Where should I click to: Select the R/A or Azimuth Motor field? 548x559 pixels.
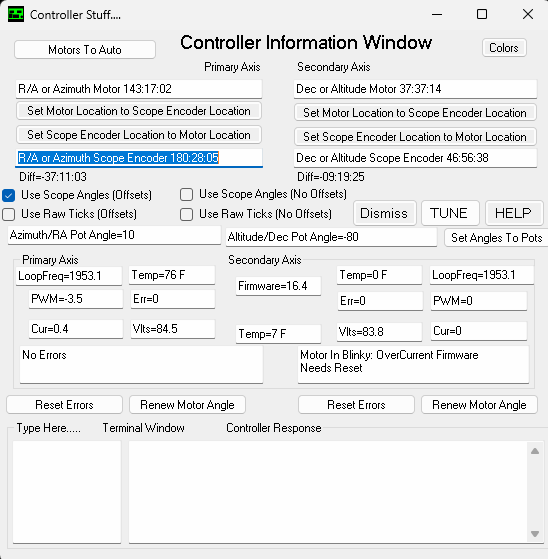click(x=139, y=89)
